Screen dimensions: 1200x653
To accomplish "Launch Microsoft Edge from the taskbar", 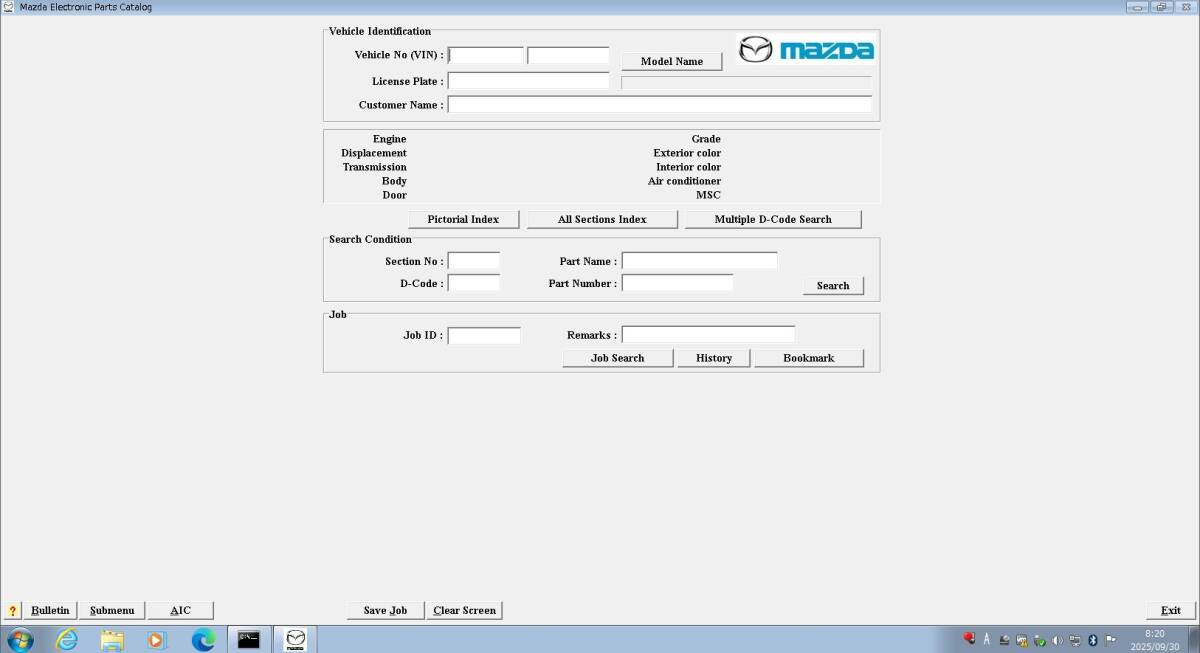I will click(x=203, y=639).
